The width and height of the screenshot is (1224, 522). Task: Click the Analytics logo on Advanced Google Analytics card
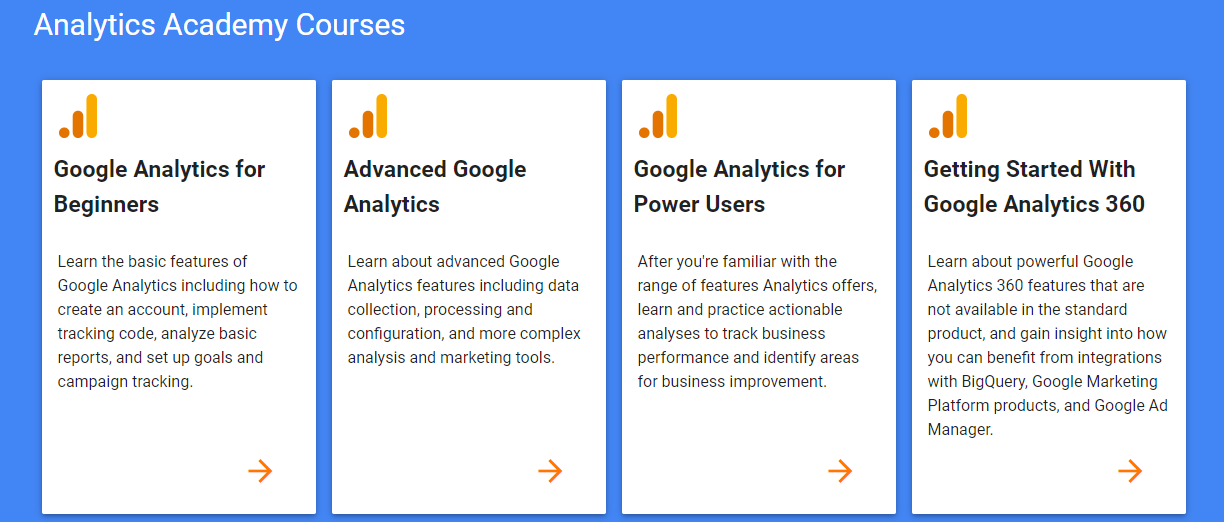pyautogui.click(x=368, y=117)
